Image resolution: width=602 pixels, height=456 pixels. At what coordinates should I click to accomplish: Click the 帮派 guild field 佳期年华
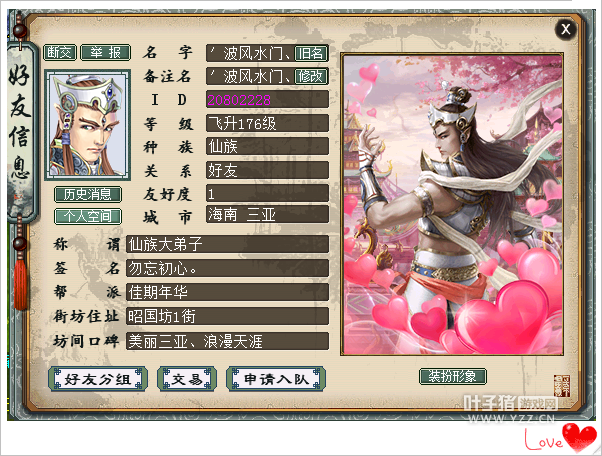[x=228, y=292]
